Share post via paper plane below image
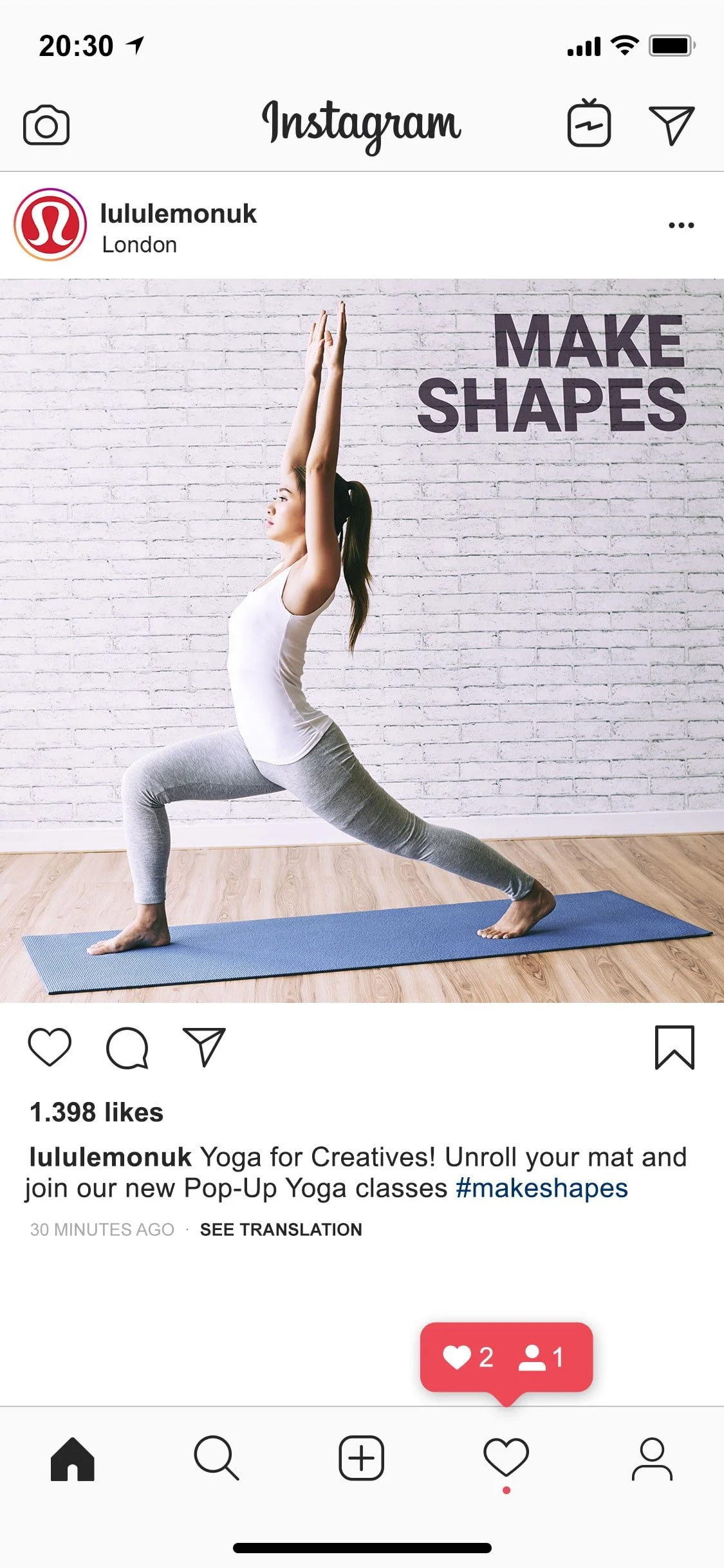This screenshot has width=724, height=1568. 204,1047
